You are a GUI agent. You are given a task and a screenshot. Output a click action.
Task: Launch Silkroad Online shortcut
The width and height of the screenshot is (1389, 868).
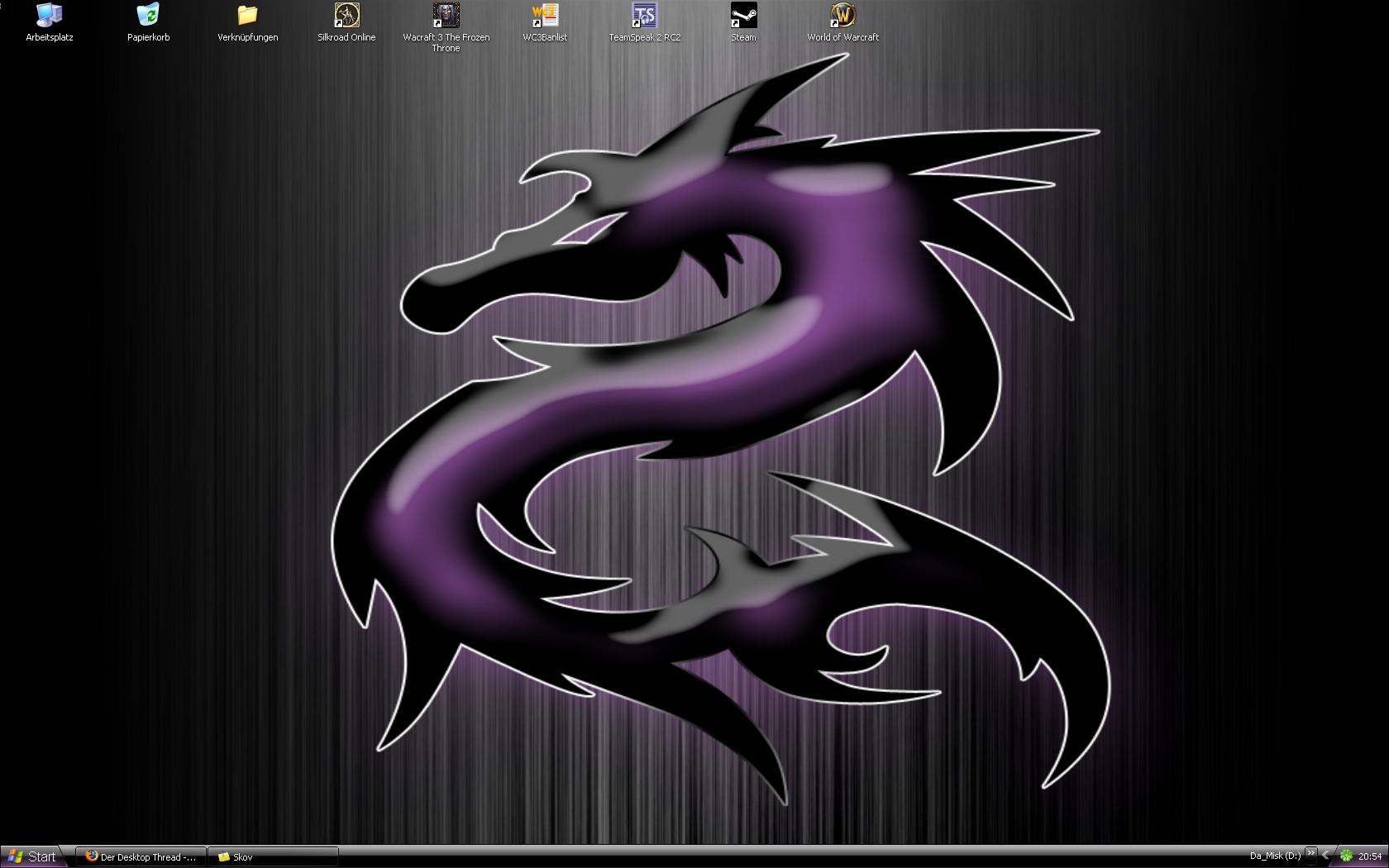pyautogui.click(x=346, y=15)
